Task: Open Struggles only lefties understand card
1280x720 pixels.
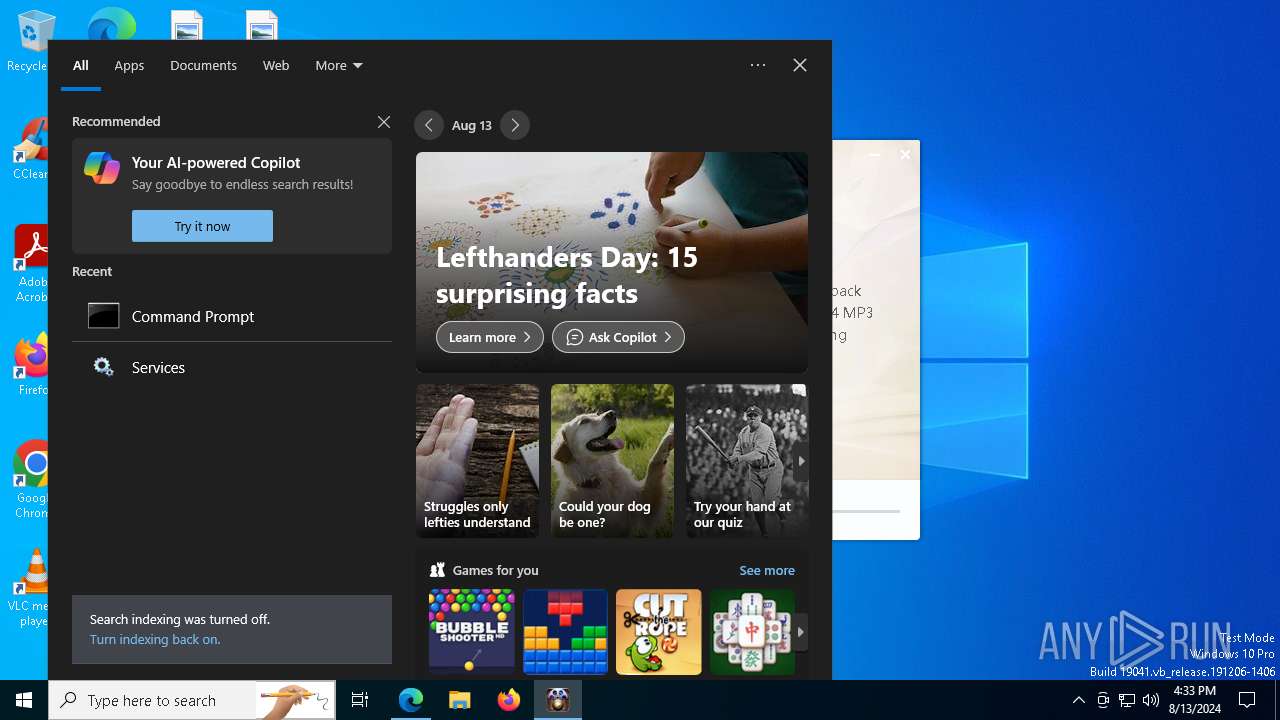Action: coord(477,461)
